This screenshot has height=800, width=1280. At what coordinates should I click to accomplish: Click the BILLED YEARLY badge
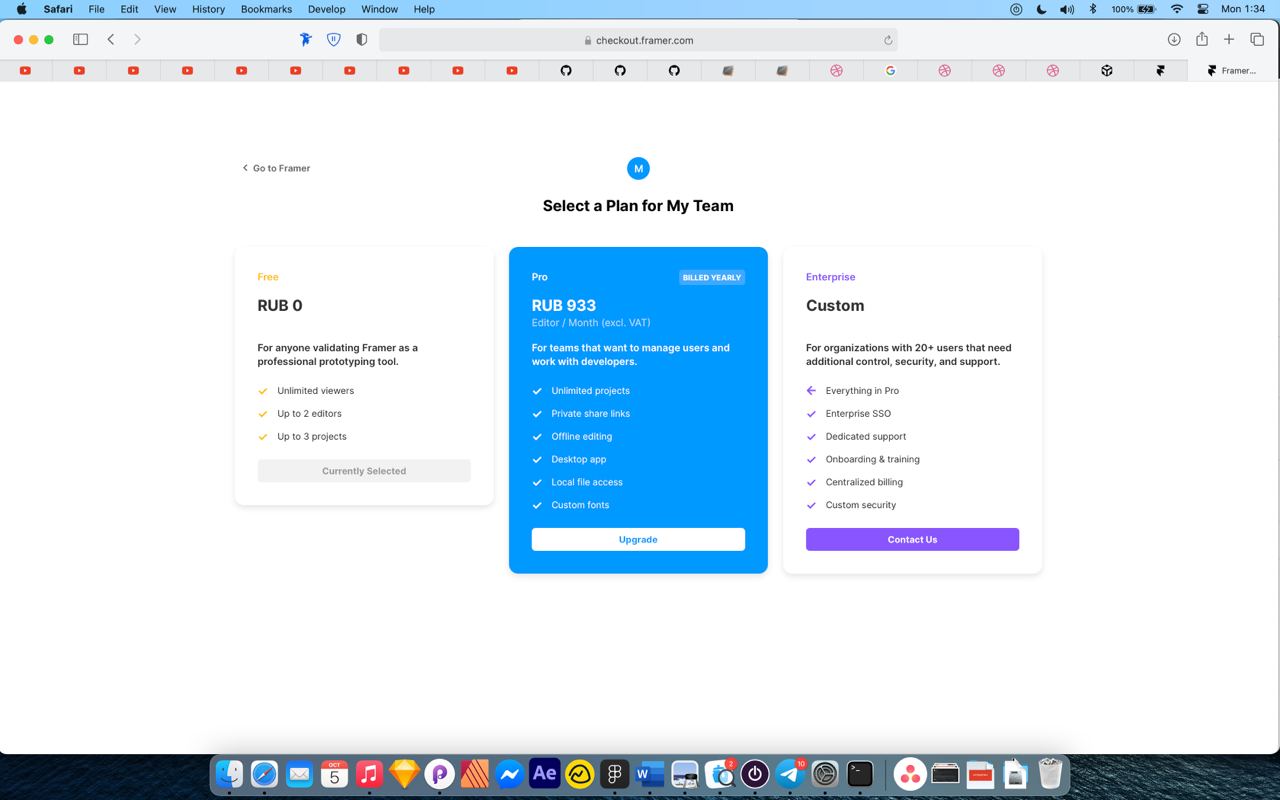tap(712, 277)
